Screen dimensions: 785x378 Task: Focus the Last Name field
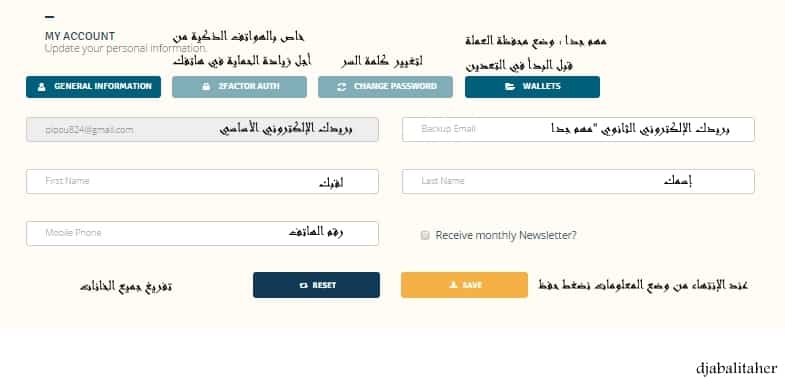pyautogui.click(x=578, y=181)
